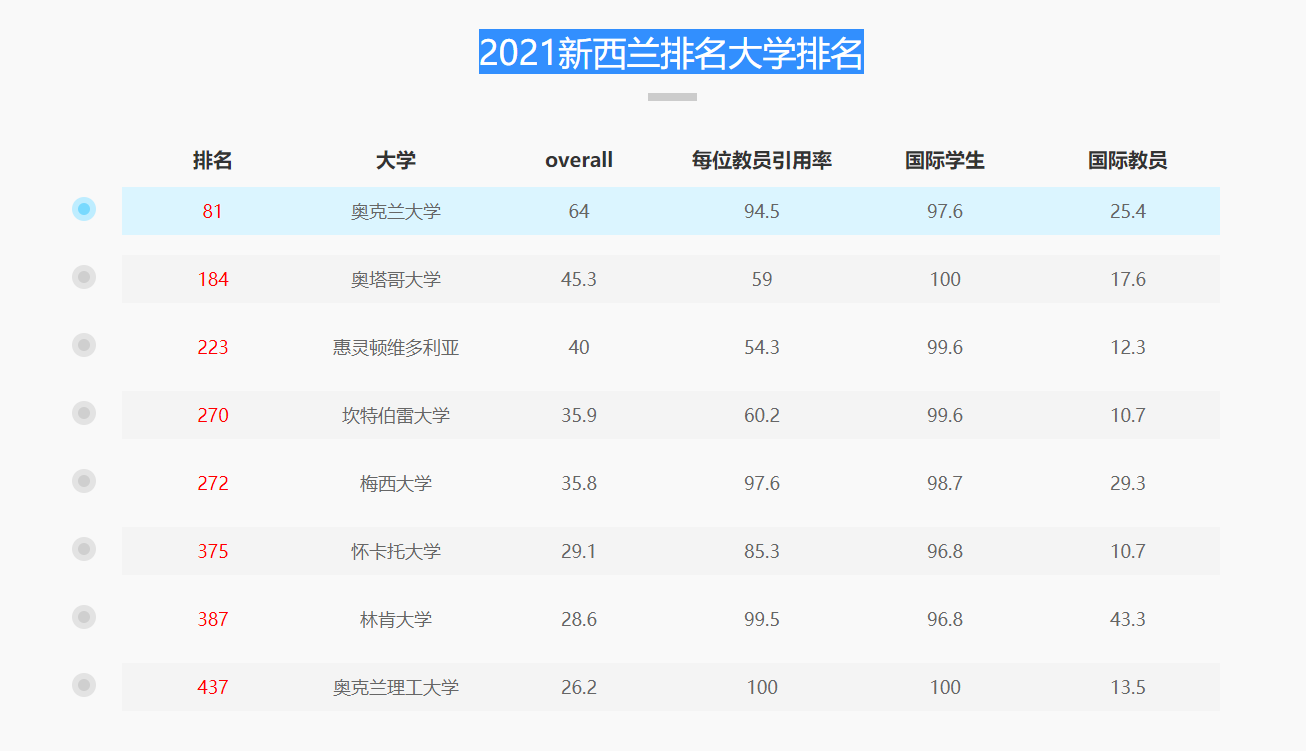Click university name 怀卡托大学
Screen dimensions: 1306x751
click(396, 551)
